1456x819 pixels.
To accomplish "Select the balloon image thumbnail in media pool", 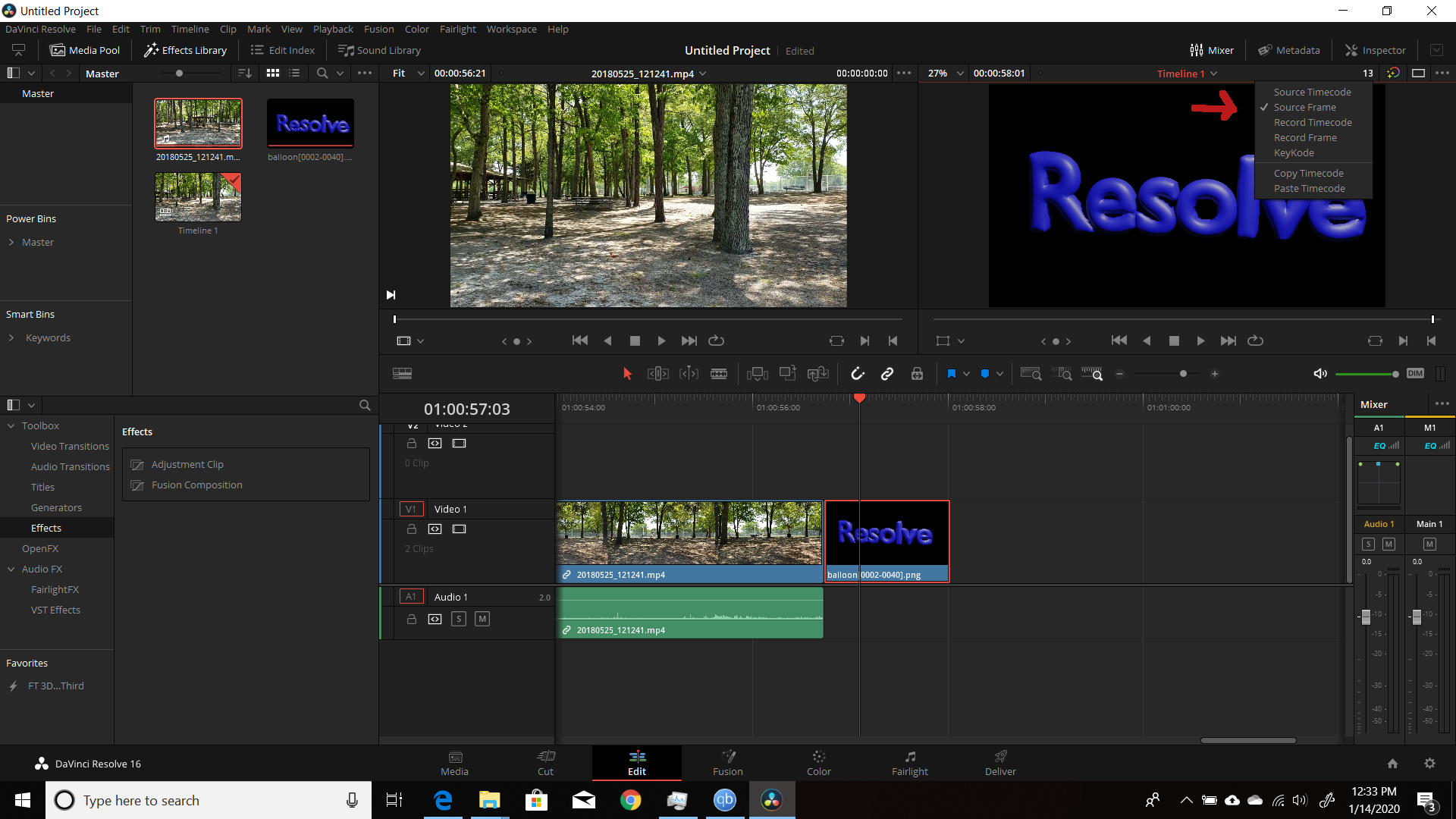I will click(x=310, y=123).
